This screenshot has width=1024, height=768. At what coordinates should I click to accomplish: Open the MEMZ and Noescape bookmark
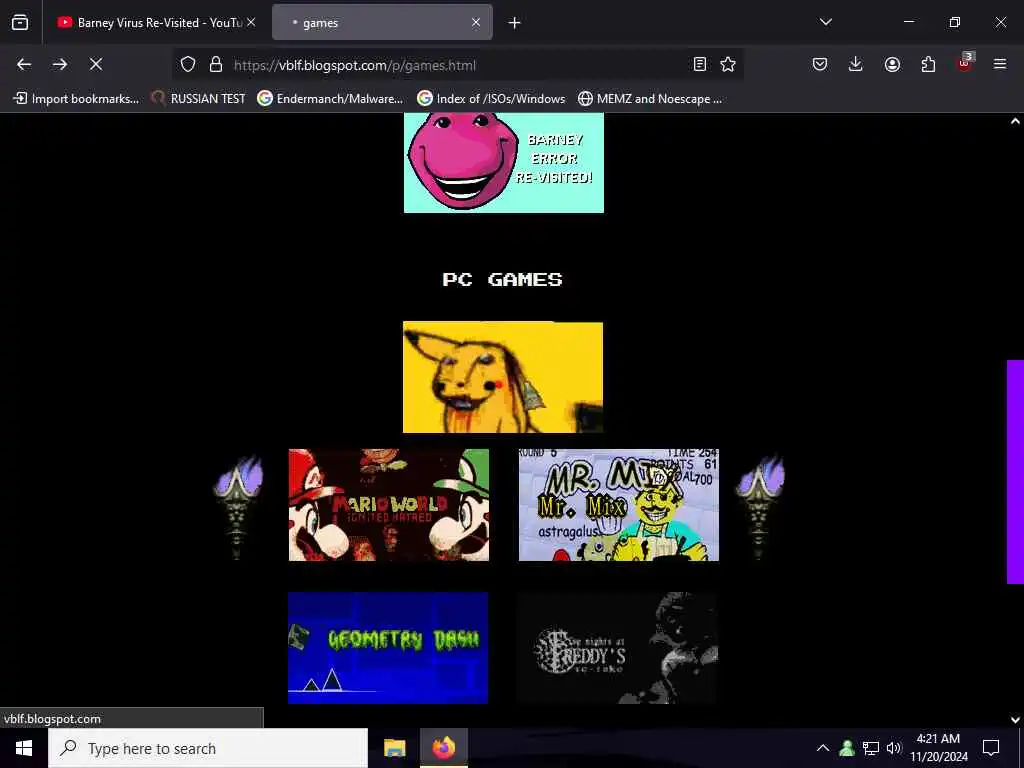(x=650, y=99)
